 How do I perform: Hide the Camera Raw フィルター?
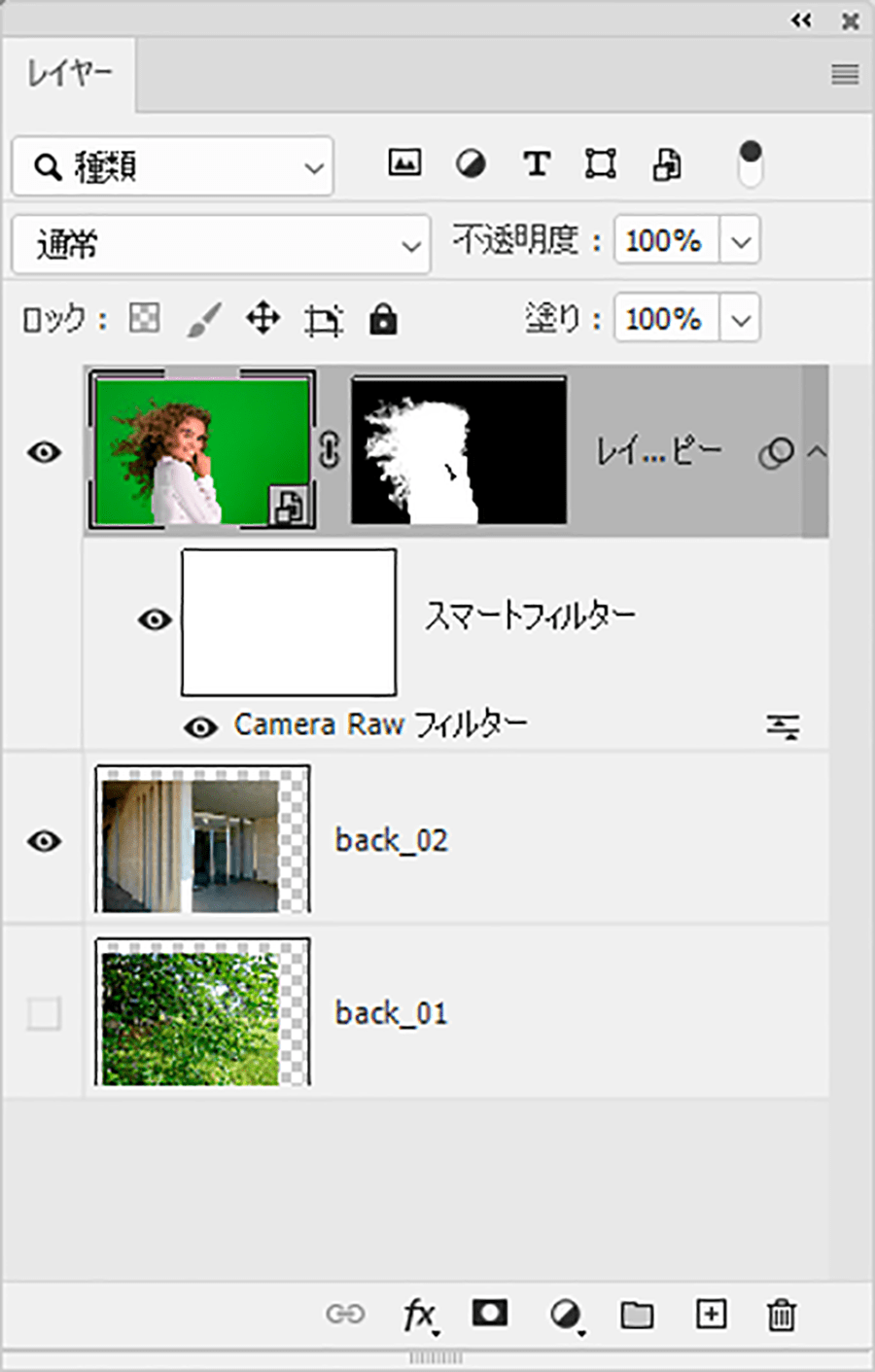(x=200, y=726)
